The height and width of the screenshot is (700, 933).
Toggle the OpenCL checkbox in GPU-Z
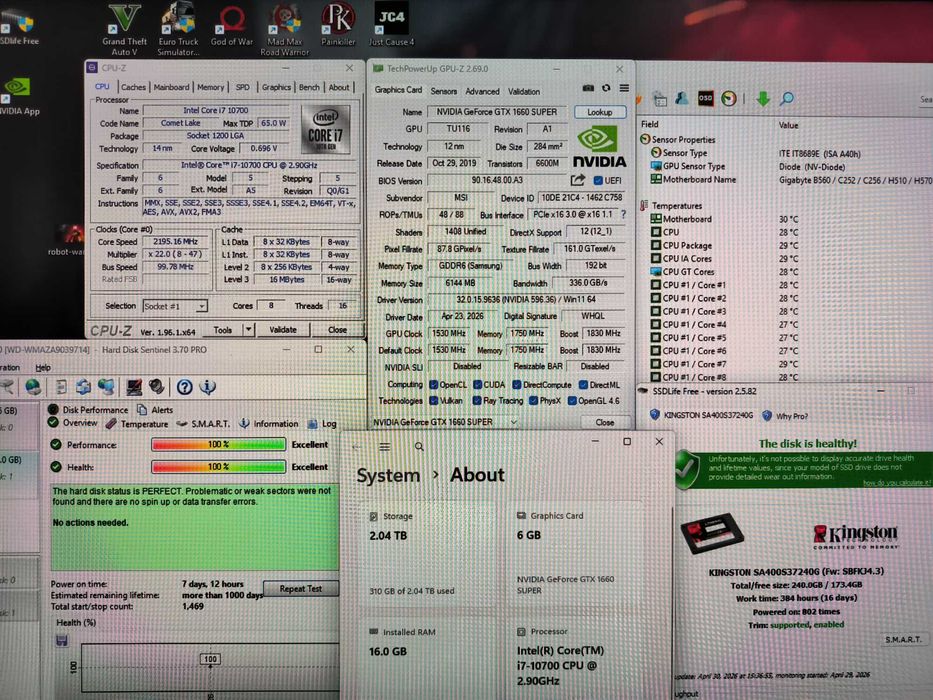pos(434,385)
